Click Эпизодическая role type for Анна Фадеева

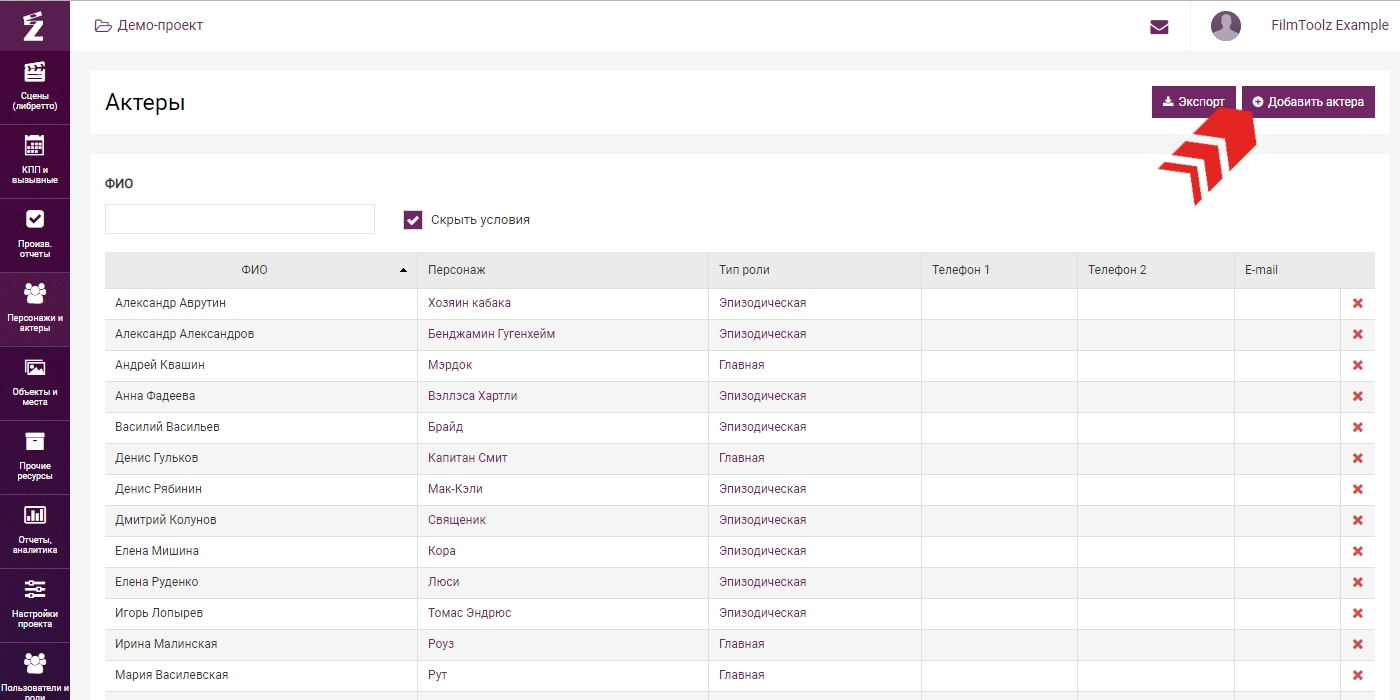point(762,396)
